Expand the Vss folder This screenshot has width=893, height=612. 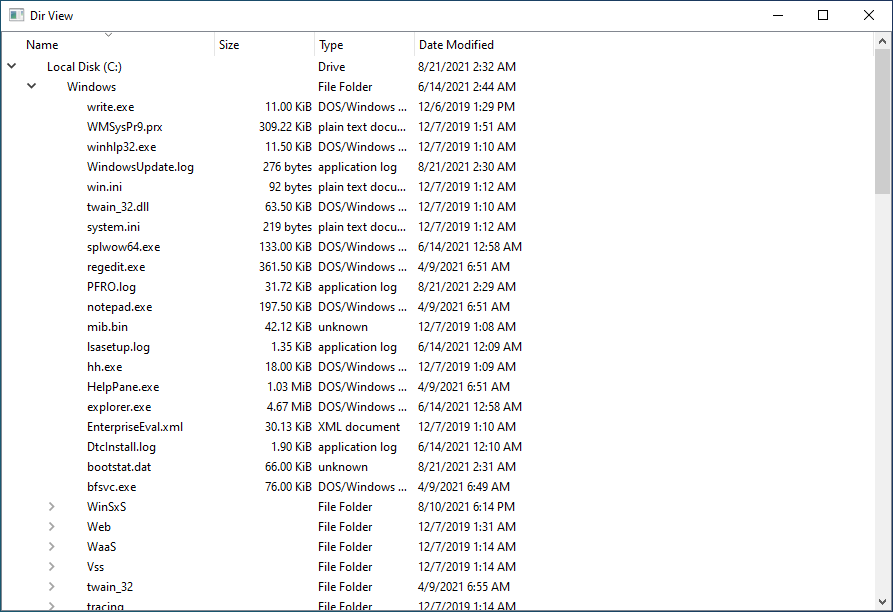pos(51,566)
